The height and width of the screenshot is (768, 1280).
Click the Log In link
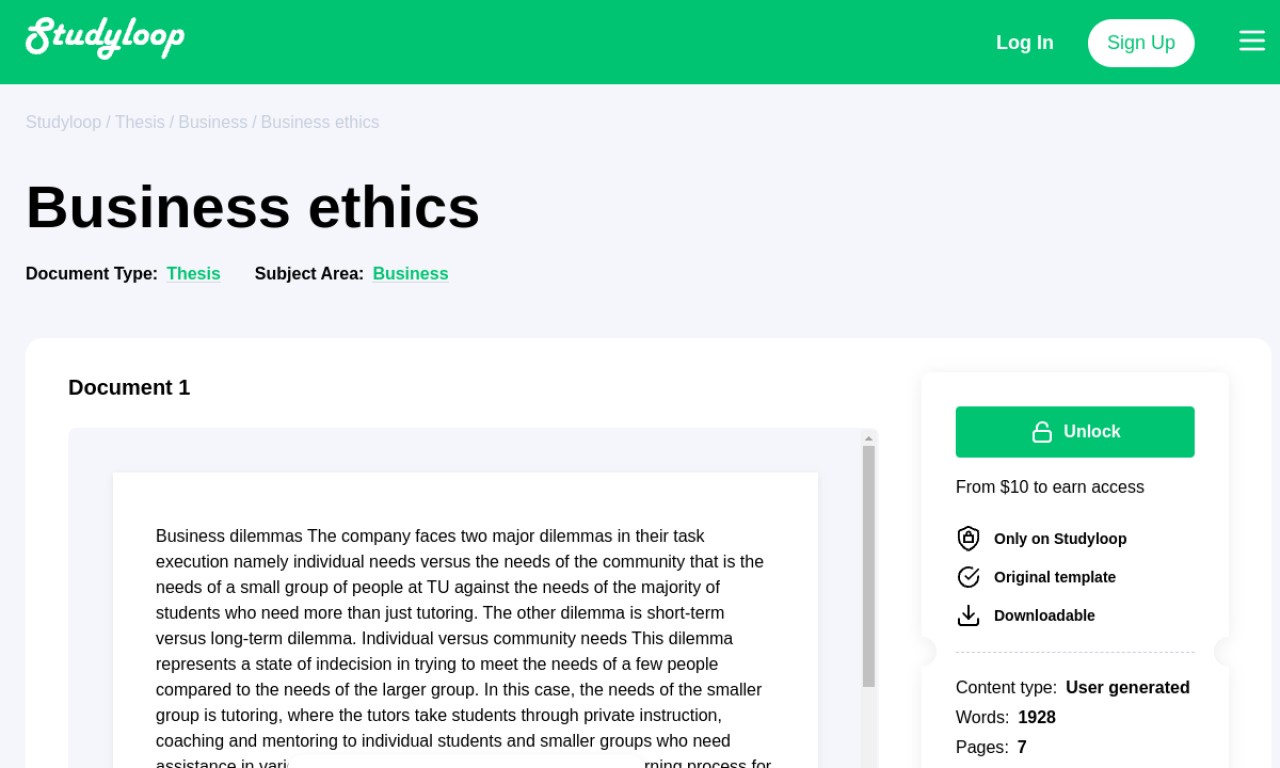(1025, 43)
